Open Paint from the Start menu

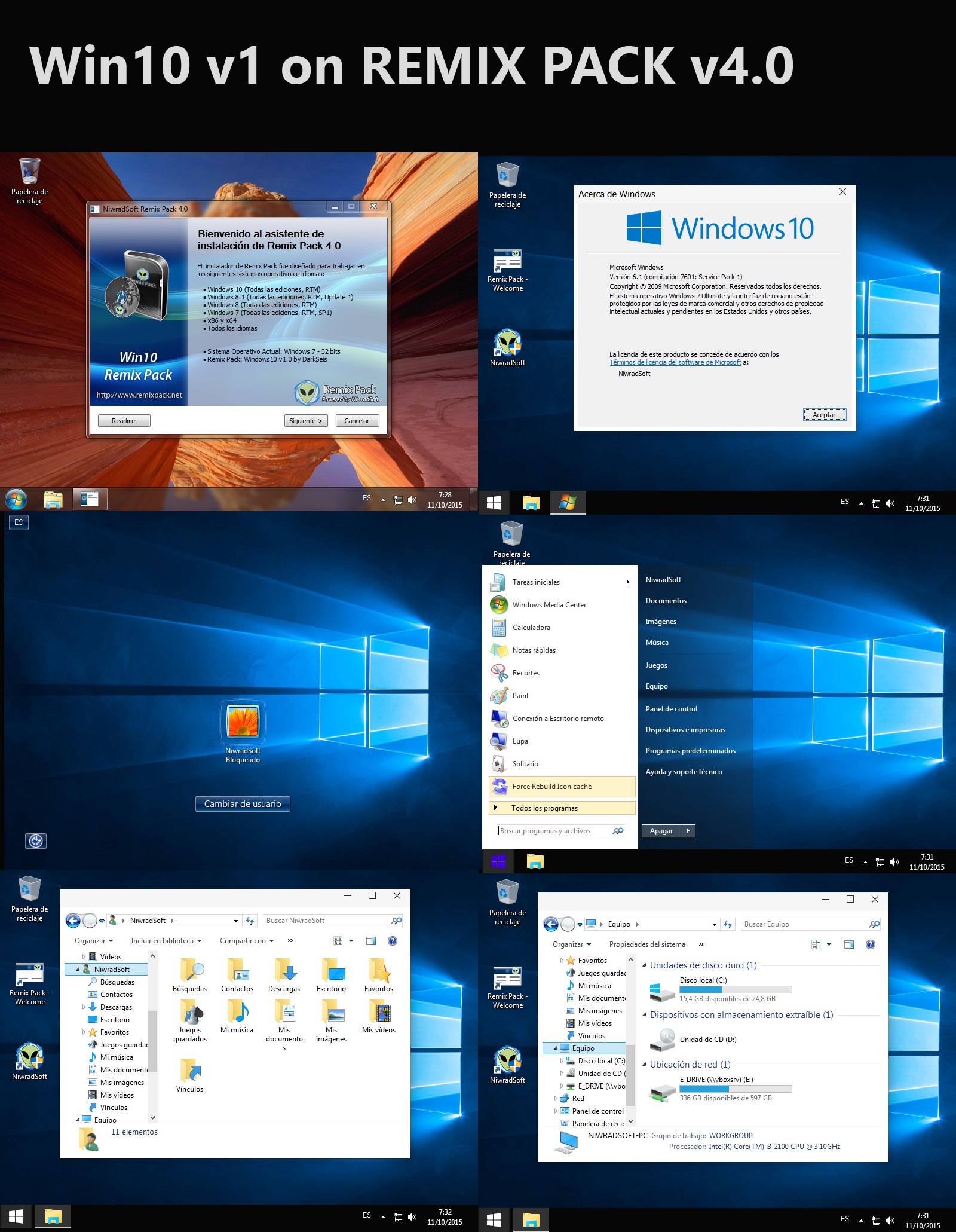(x=520, y=695)
